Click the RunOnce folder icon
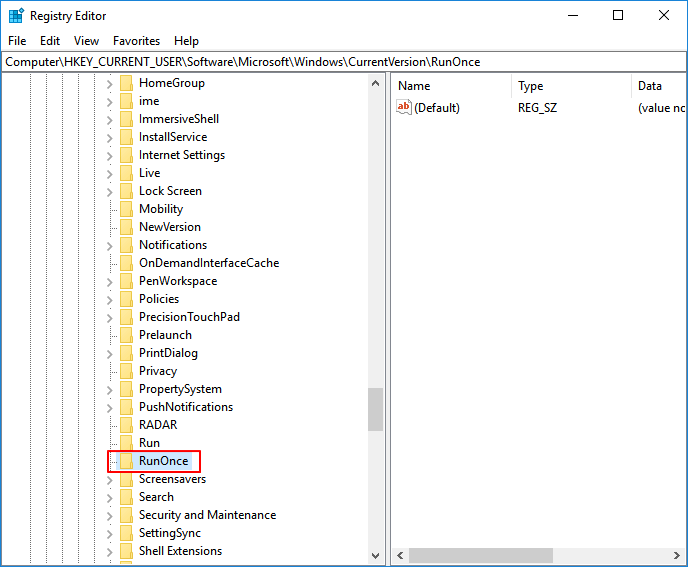 (126, 461)
